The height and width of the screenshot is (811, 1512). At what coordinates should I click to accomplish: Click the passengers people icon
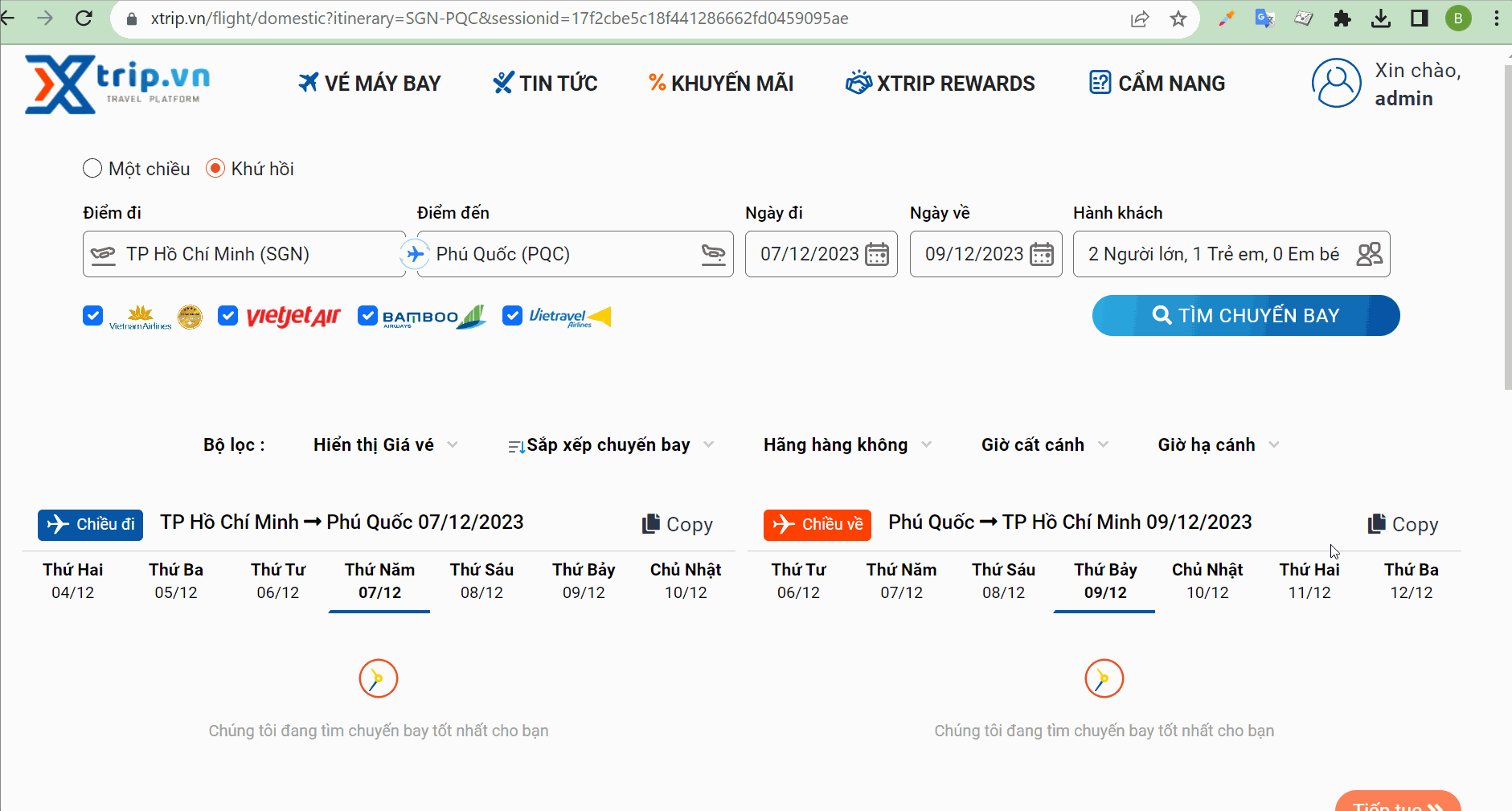pyautogui.click(x=1369, y=254)
